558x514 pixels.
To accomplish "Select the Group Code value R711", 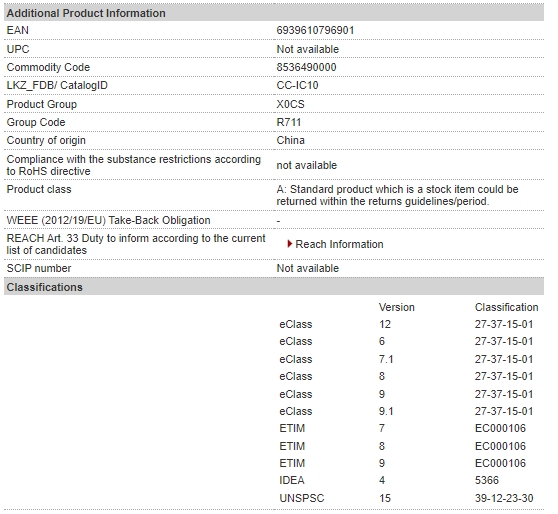I will 289,122.
